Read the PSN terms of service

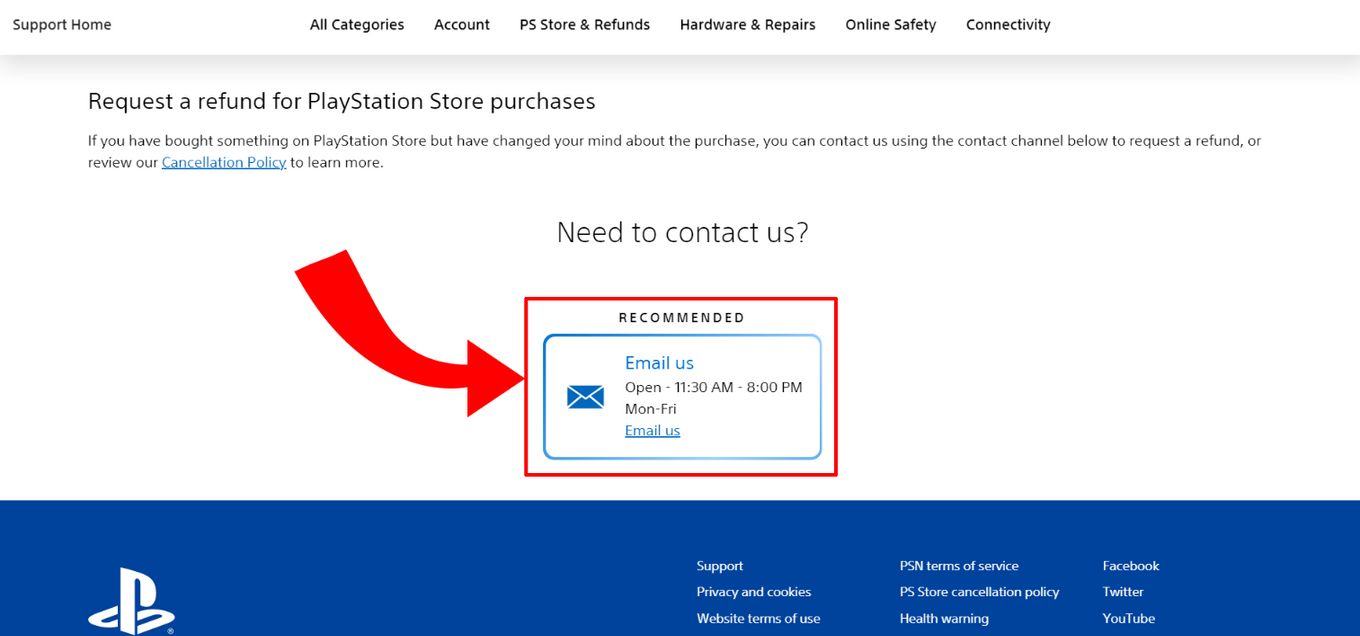tap(958, 565)
